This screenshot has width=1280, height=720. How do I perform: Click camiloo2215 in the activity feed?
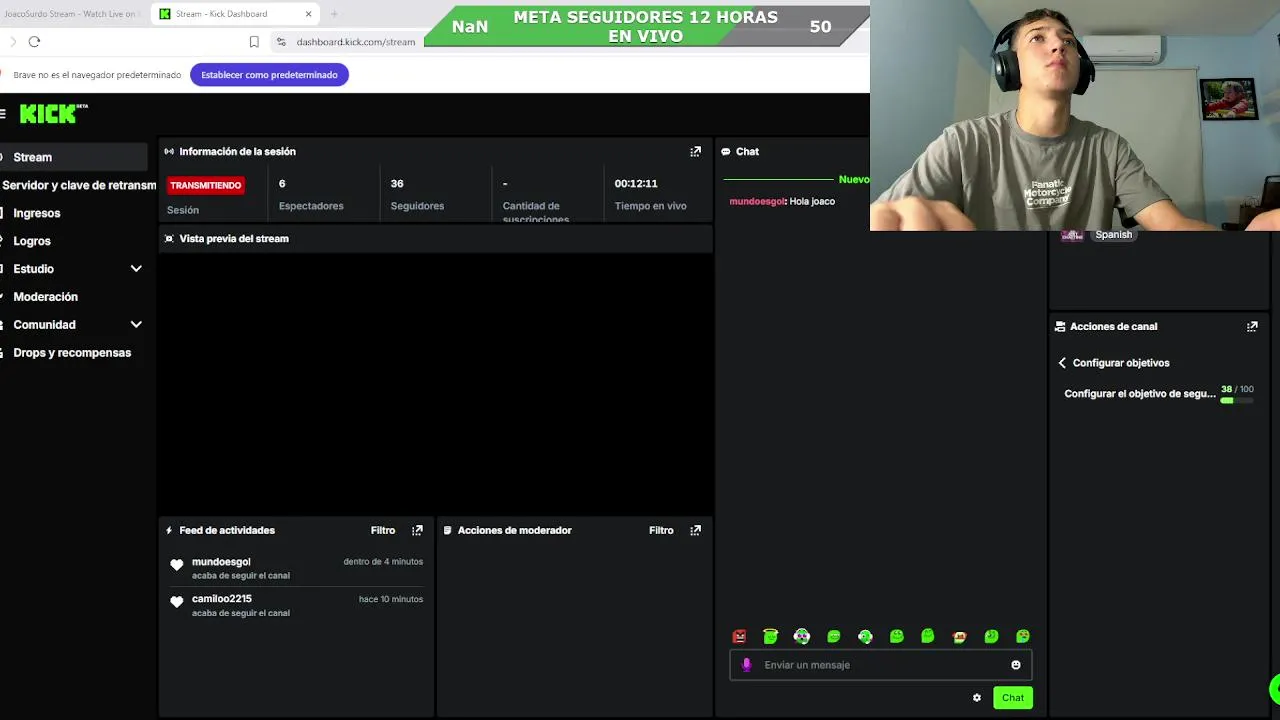[222, 599]
